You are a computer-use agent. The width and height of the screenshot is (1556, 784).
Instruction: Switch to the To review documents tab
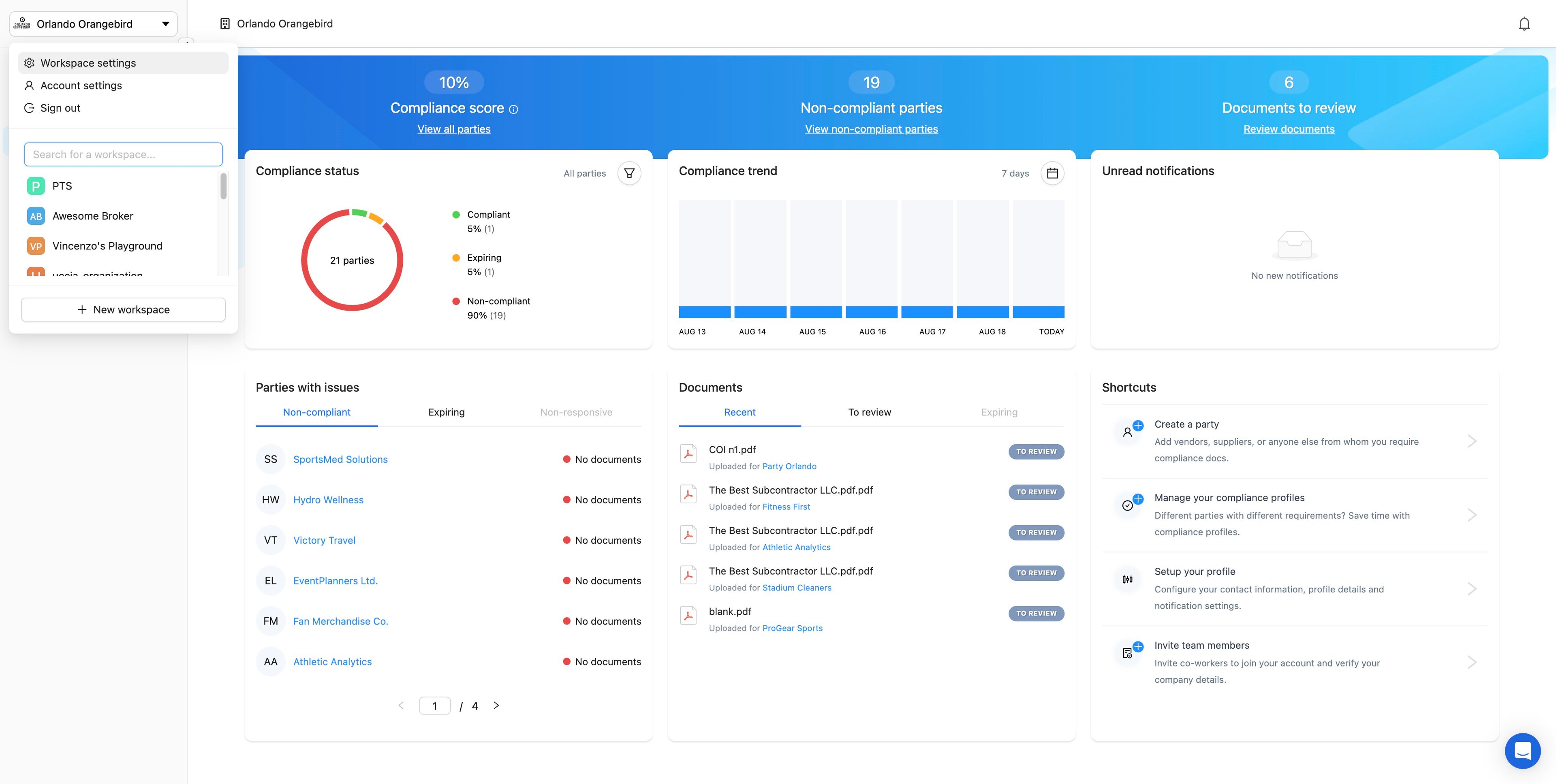point(869,412)
